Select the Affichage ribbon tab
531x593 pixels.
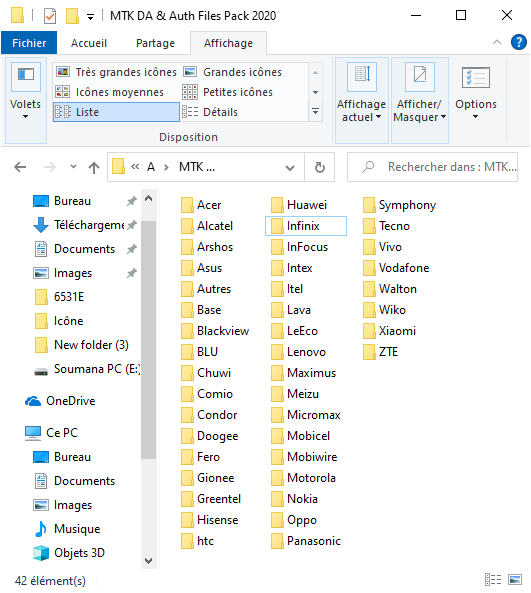[228, 43]
